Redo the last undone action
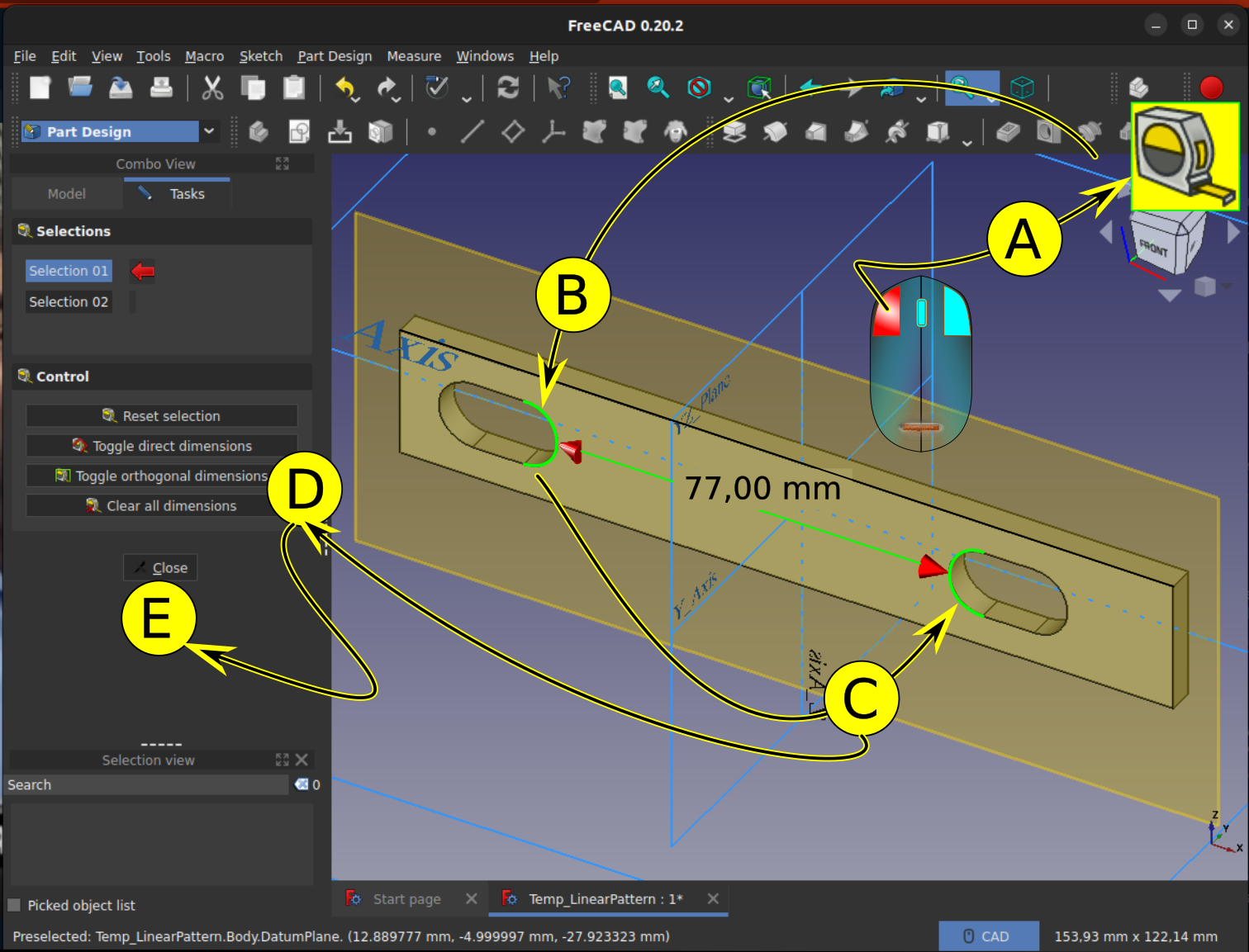The image size is (1249, 952). 386,88
